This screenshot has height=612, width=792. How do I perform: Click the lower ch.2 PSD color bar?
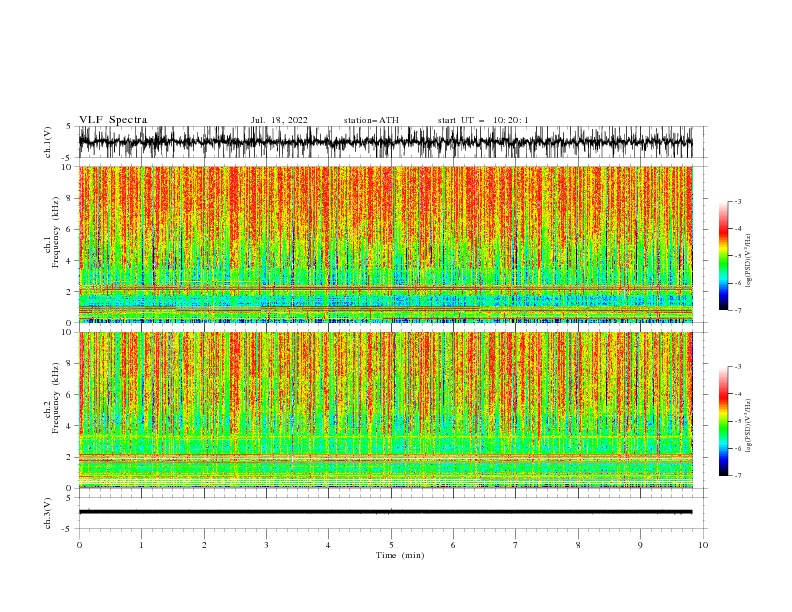(723, 421)
